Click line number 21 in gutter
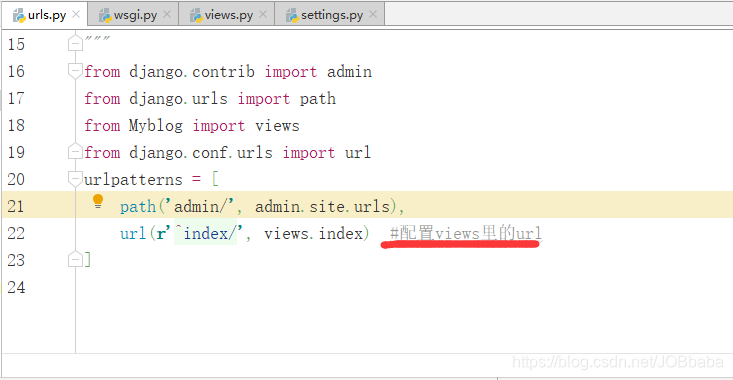 [15, 206]
